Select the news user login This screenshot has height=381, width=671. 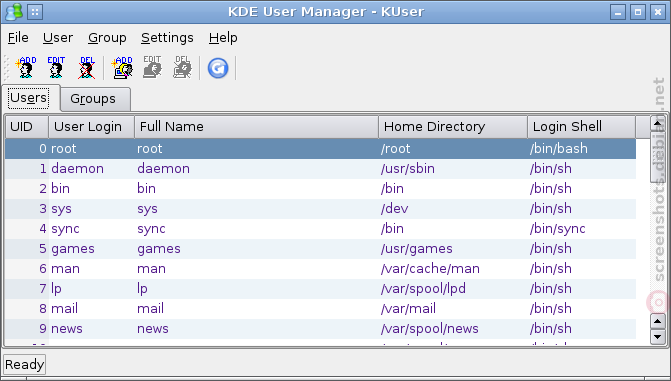tap(67, 329)
